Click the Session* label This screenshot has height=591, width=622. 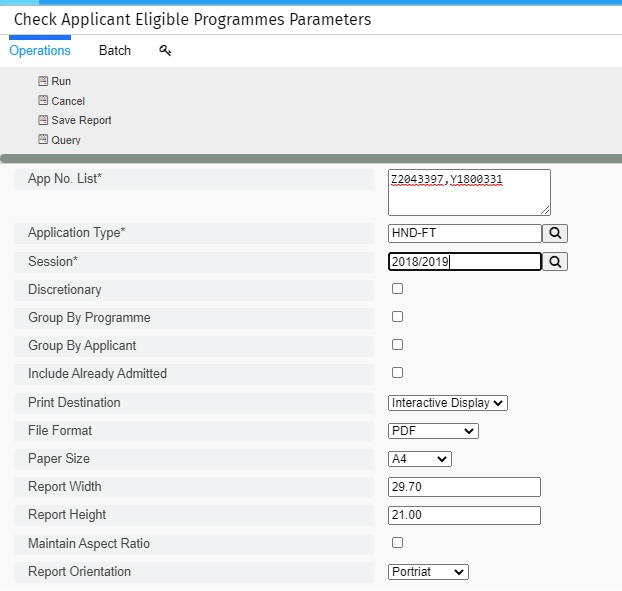click(53, 261)
